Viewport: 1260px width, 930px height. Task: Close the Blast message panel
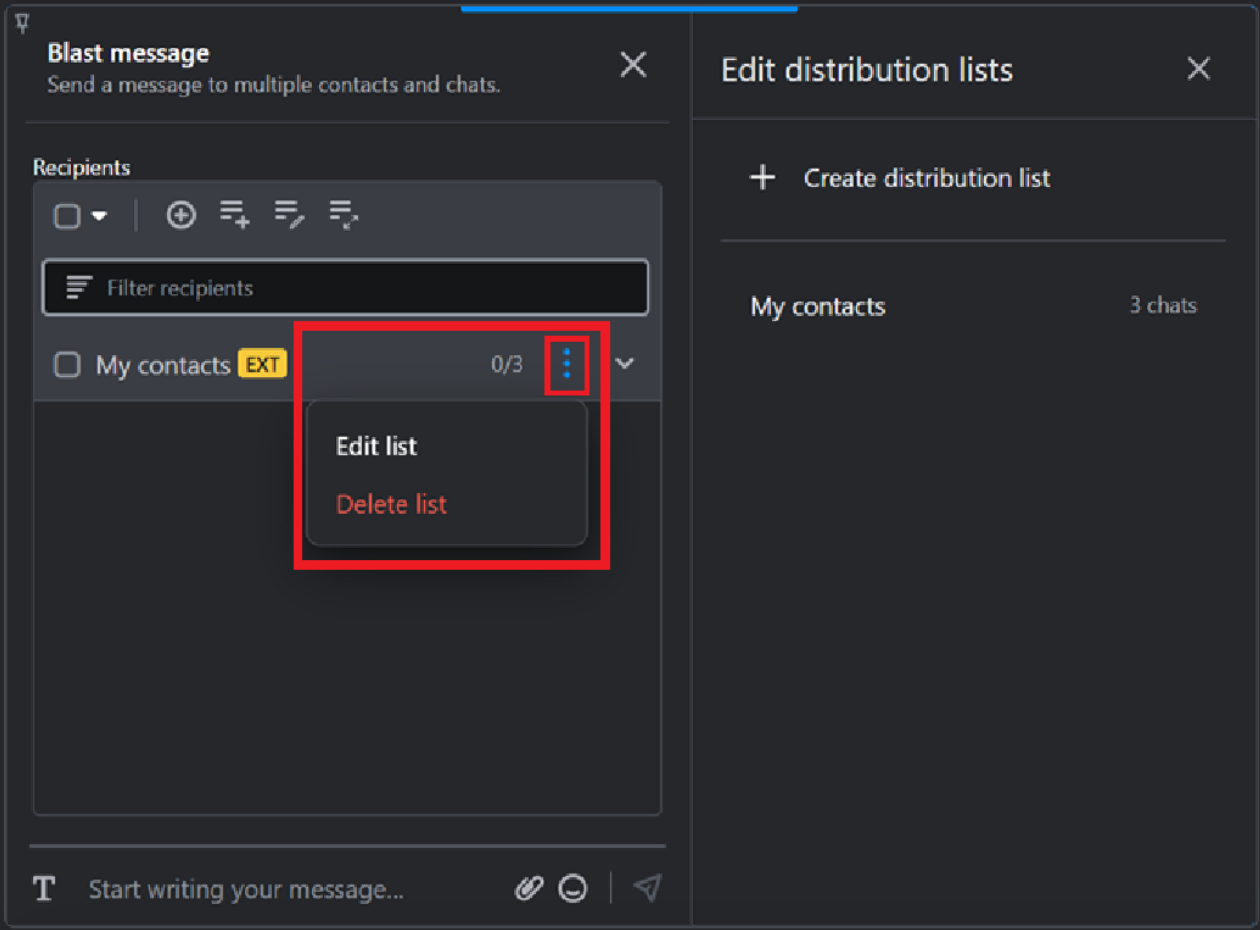[x=633, y=65]
